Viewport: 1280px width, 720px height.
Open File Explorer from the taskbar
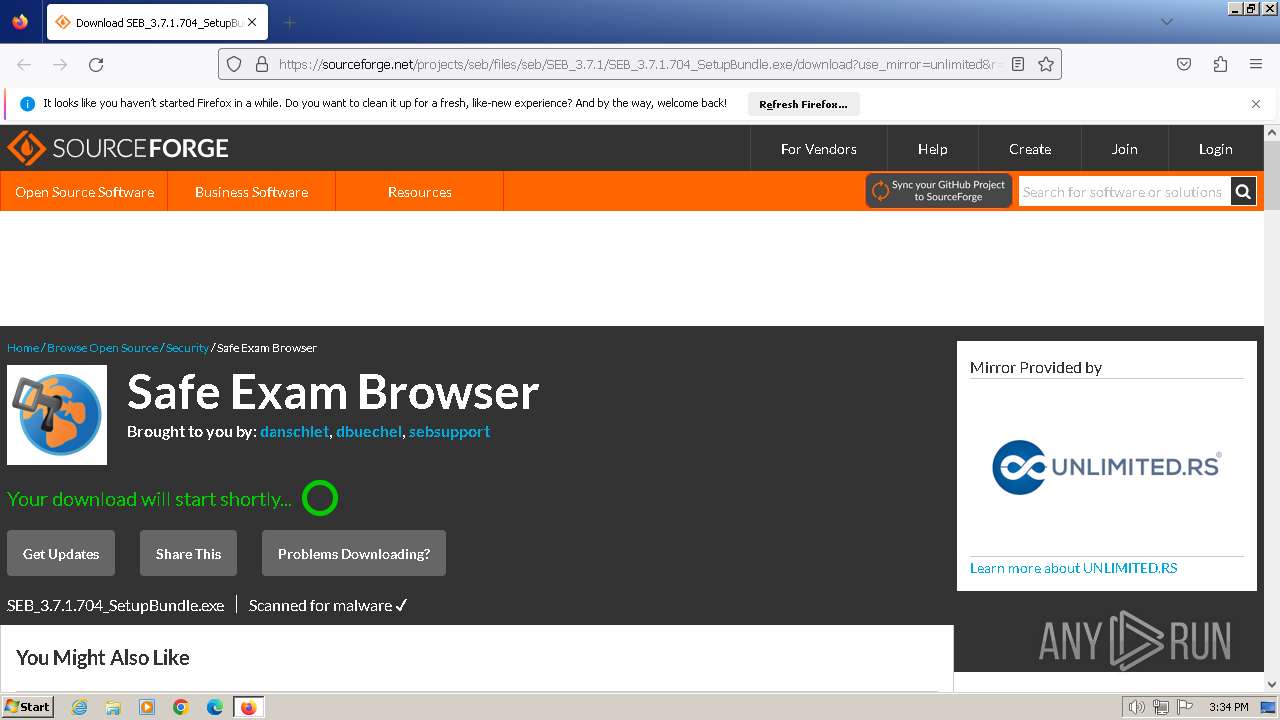pos(113,707)
